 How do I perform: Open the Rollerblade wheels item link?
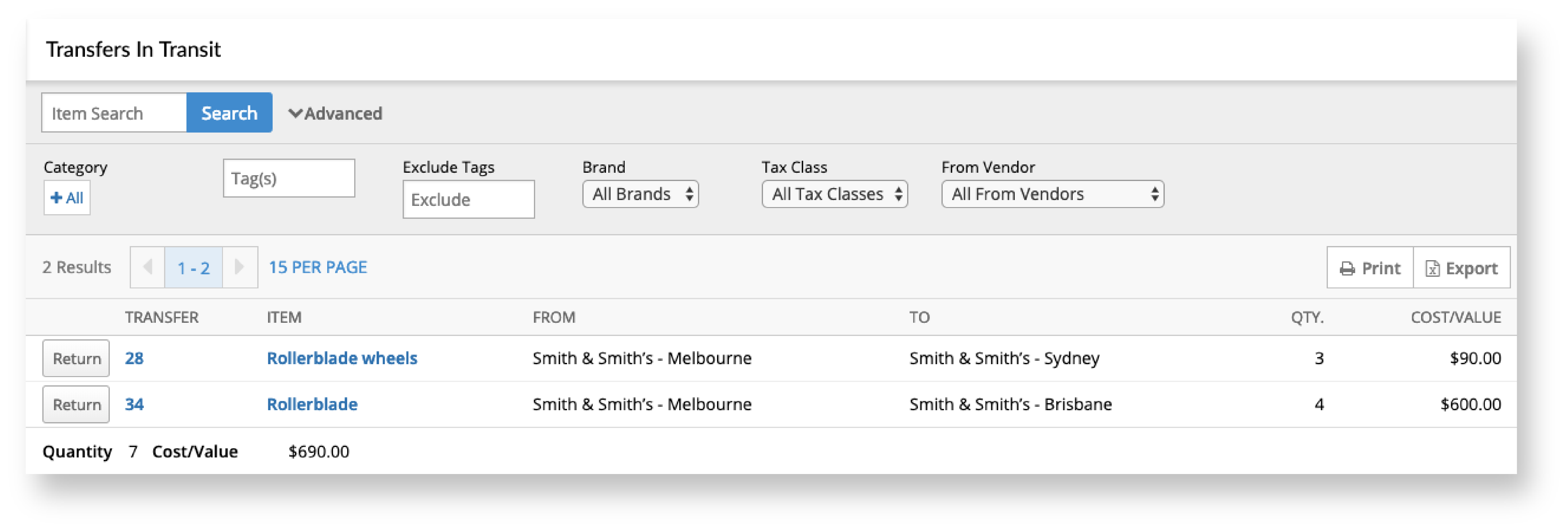pos(342,359)
